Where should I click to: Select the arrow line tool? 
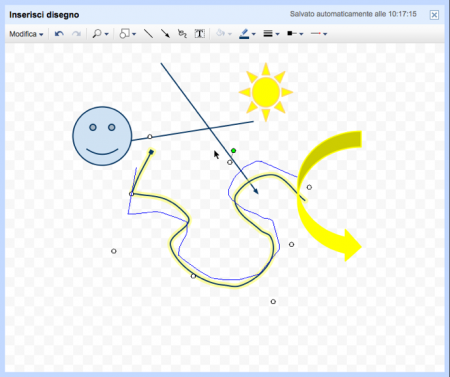165,34
